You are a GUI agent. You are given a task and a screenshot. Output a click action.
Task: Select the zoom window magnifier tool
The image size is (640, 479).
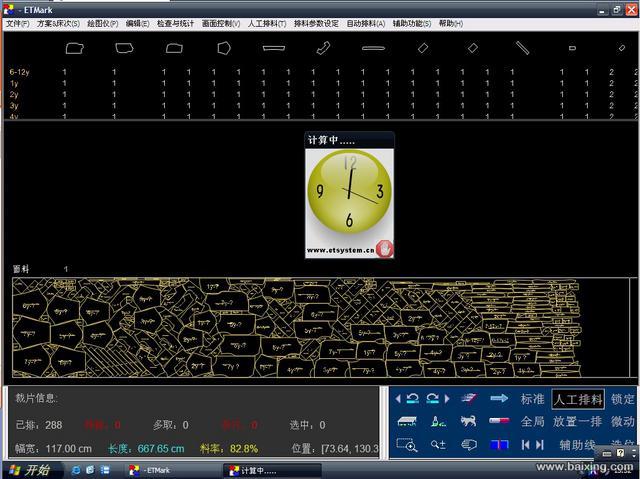407,445
